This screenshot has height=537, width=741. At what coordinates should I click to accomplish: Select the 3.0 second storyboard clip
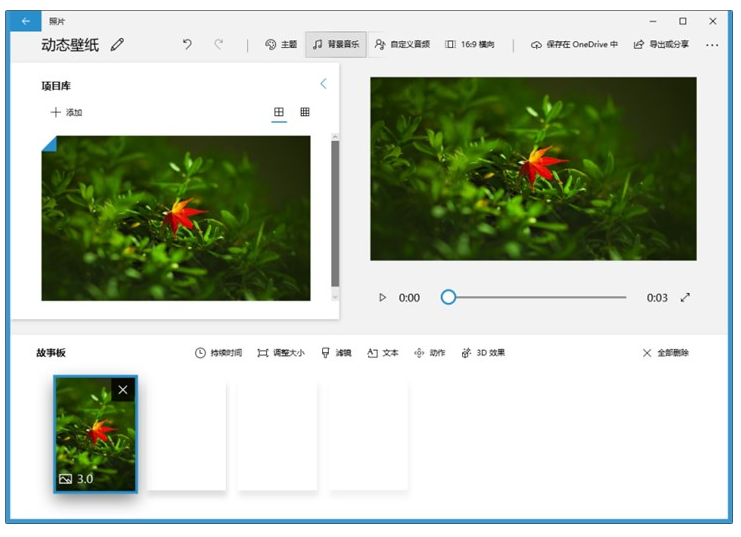95,434
